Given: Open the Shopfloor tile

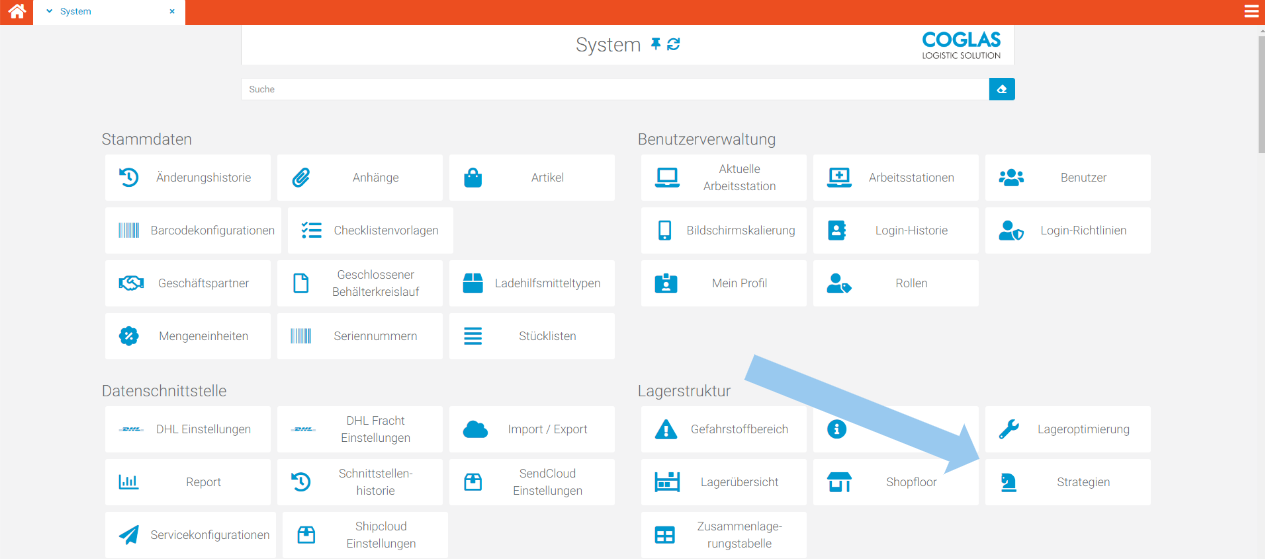Looking at the screenshot, I should pyautogui.click(x=895, y=482).
